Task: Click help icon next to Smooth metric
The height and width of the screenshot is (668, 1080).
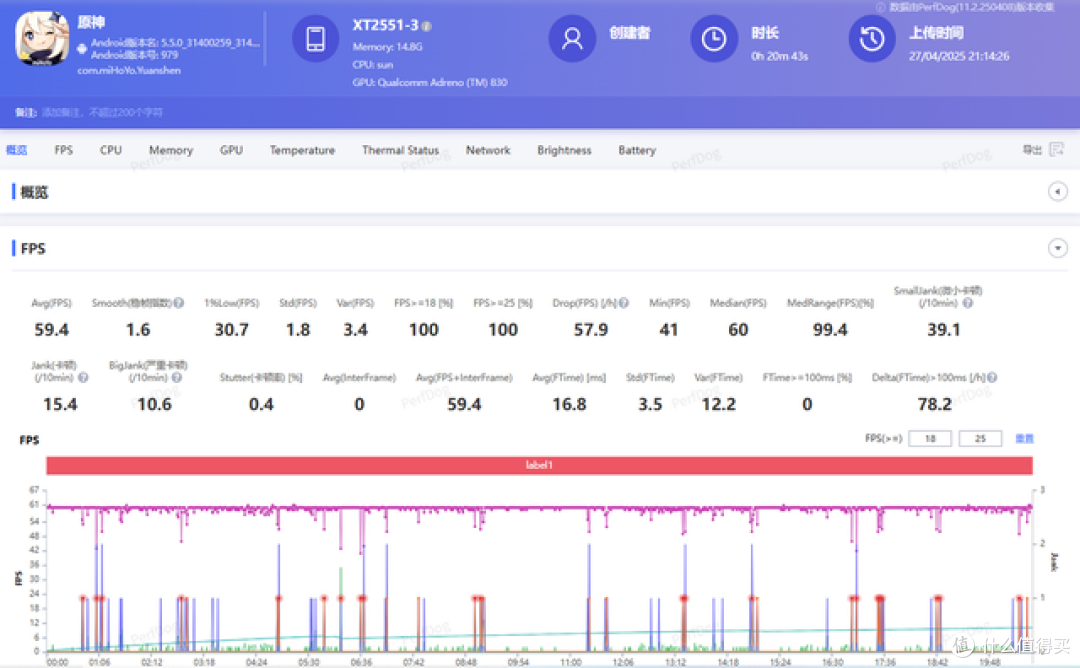Action: pyautogui.click(x=179, y=303)
